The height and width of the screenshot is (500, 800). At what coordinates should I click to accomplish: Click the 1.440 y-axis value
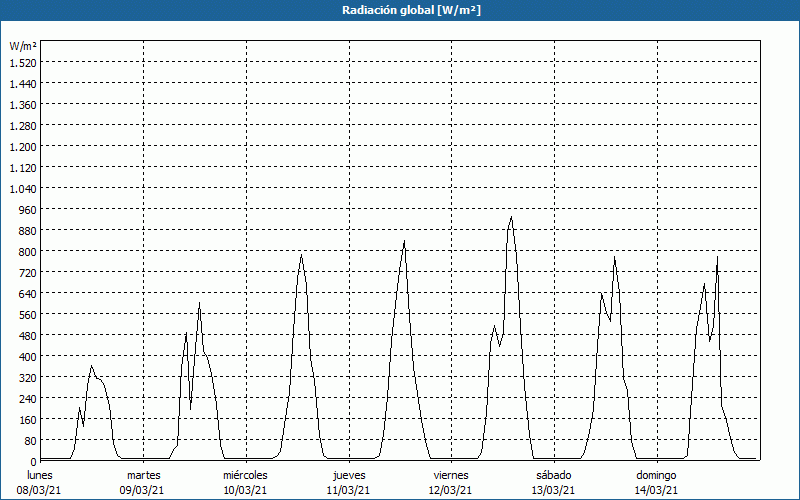[23, 83]
